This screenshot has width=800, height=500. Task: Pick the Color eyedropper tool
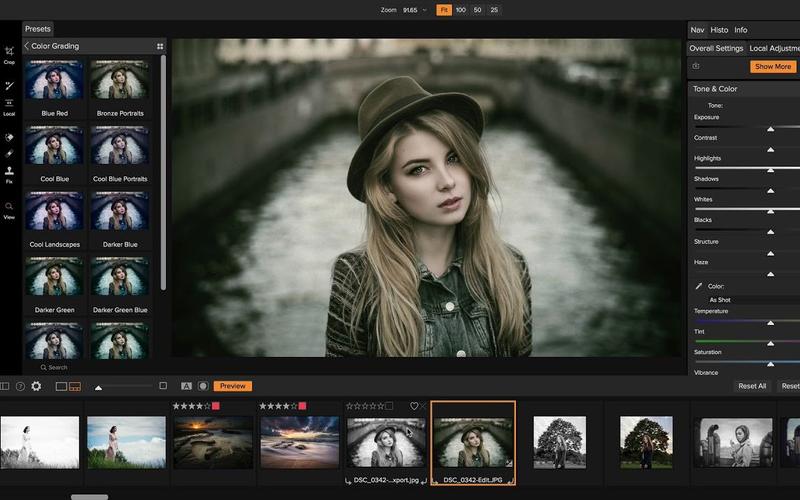698,286
